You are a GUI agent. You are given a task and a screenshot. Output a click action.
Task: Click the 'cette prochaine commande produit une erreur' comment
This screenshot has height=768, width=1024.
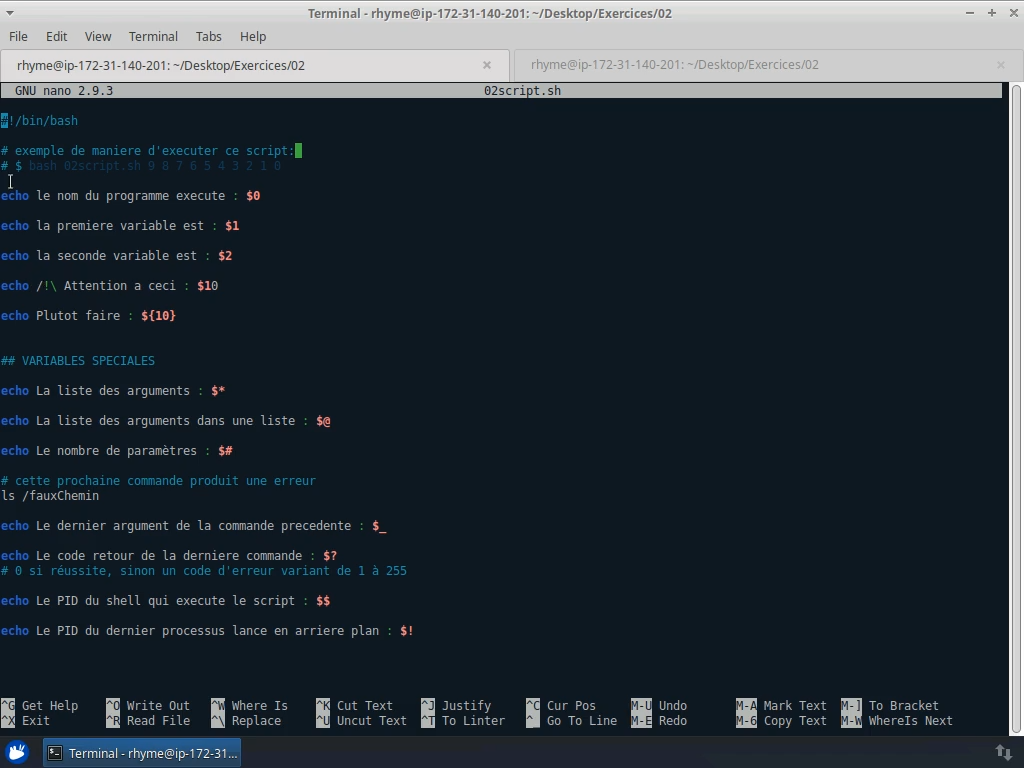pos(158,481)
